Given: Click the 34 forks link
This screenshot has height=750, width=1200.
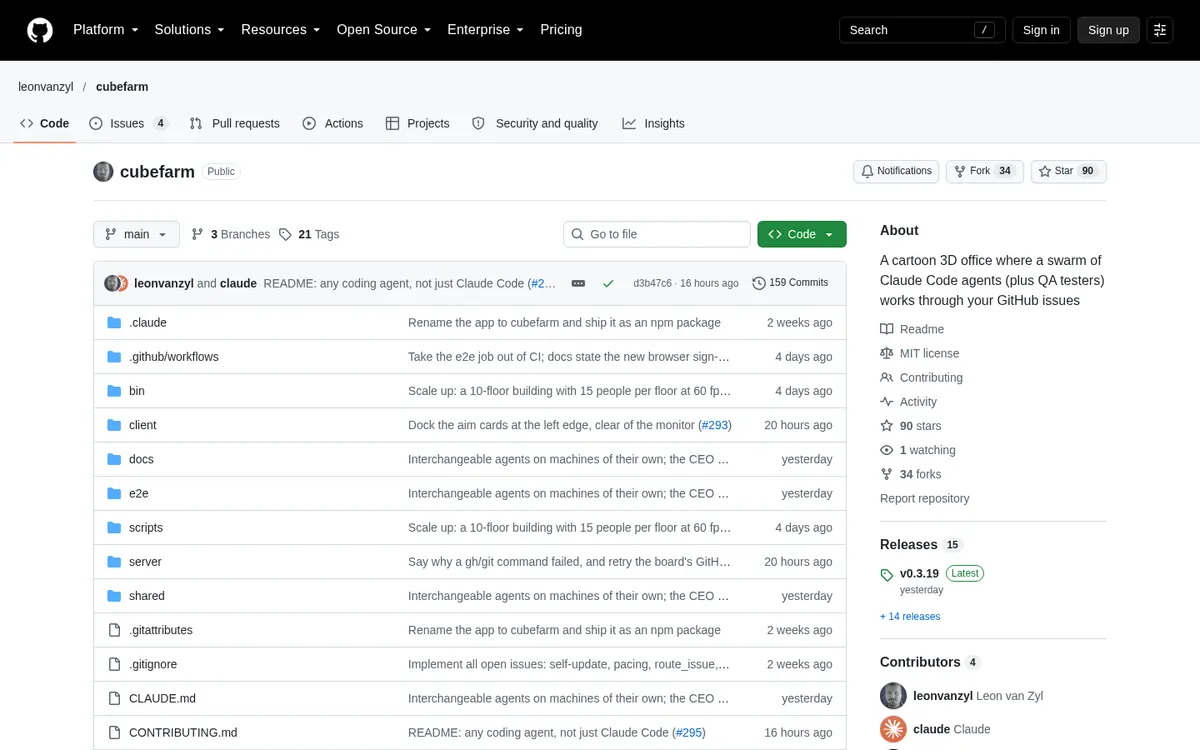Looking at the screenshot, I should (910, 474).
